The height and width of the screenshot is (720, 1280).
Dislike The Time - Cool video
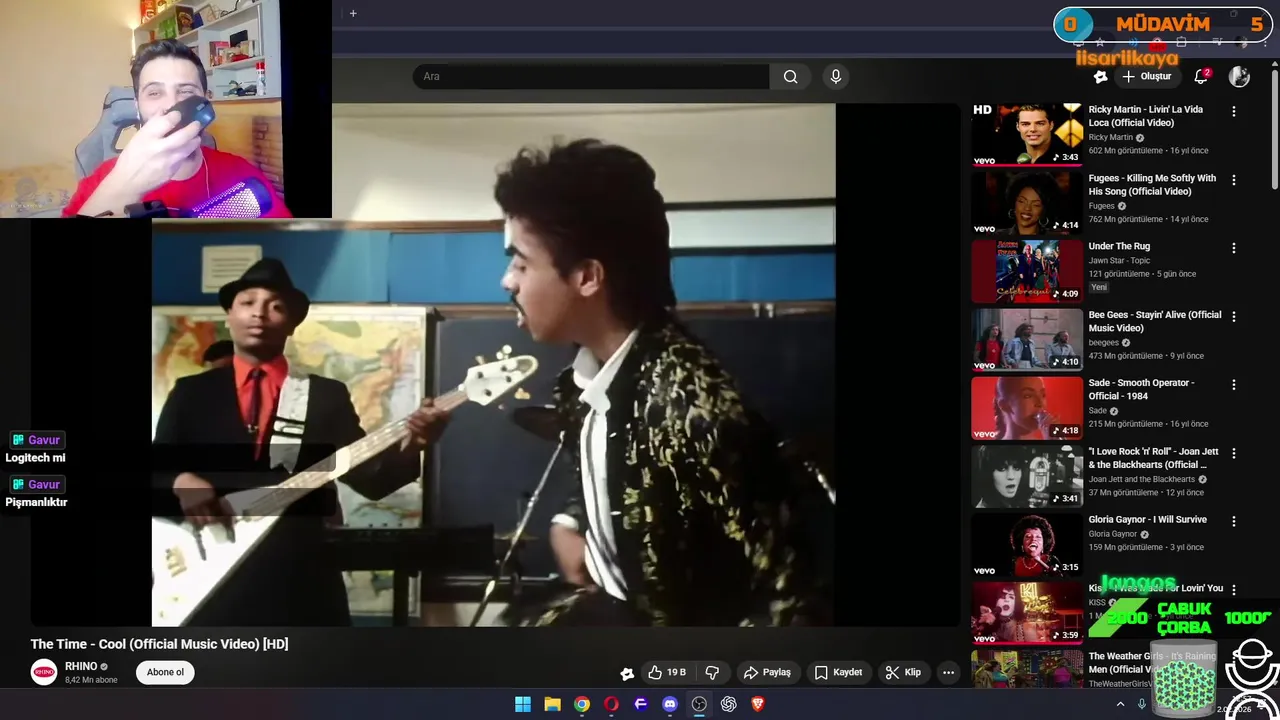[712, 673]
